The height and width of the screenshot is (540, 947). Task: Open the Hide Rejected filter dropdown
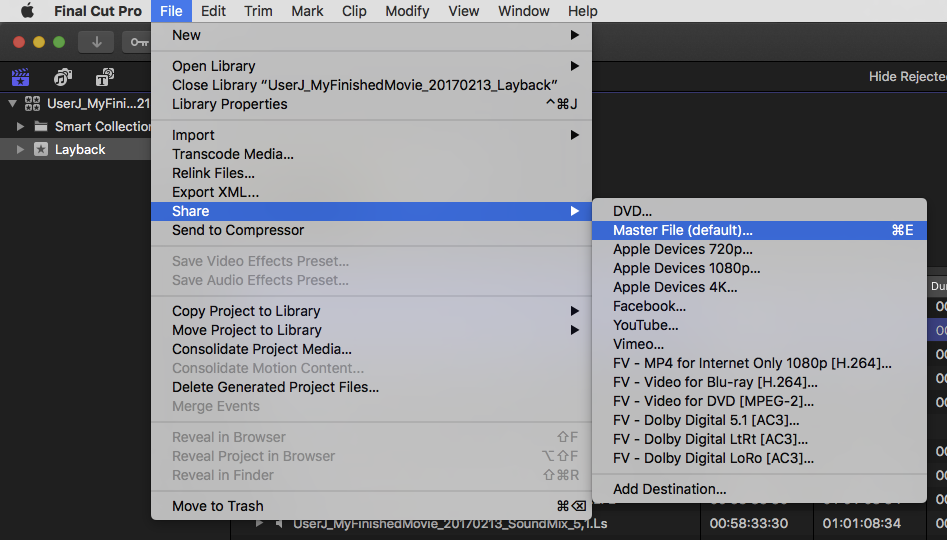tap(907, 77)
